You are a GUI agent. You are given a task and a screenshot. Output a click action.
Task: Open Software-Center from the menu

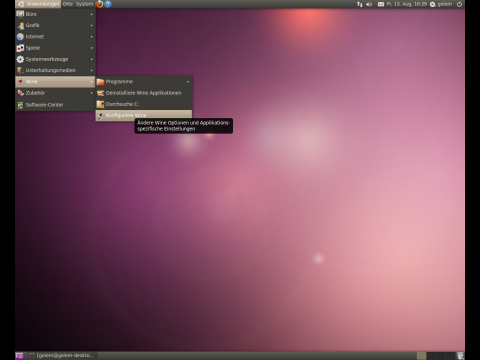point(55,105)
